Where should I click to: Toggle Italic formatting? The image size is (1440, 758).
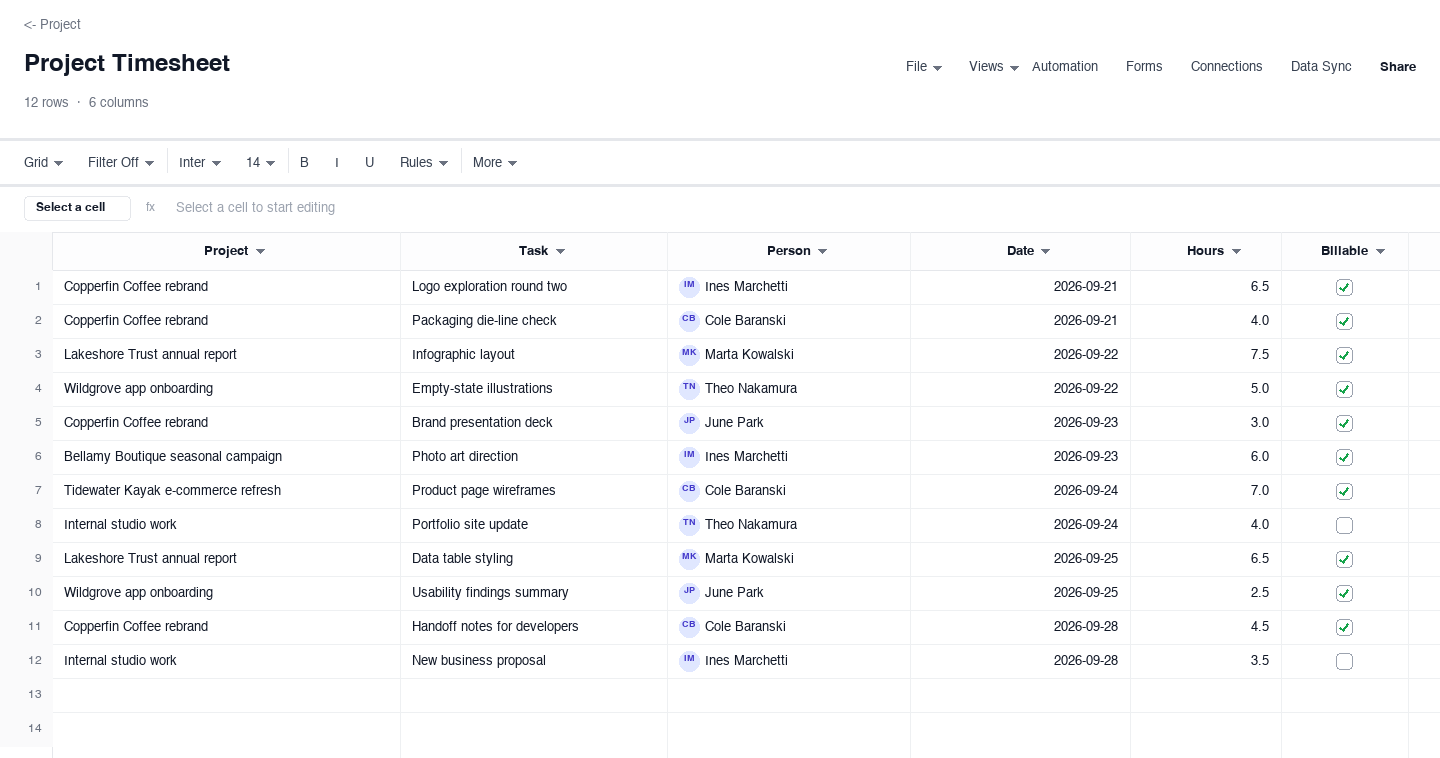pos(337,162)
